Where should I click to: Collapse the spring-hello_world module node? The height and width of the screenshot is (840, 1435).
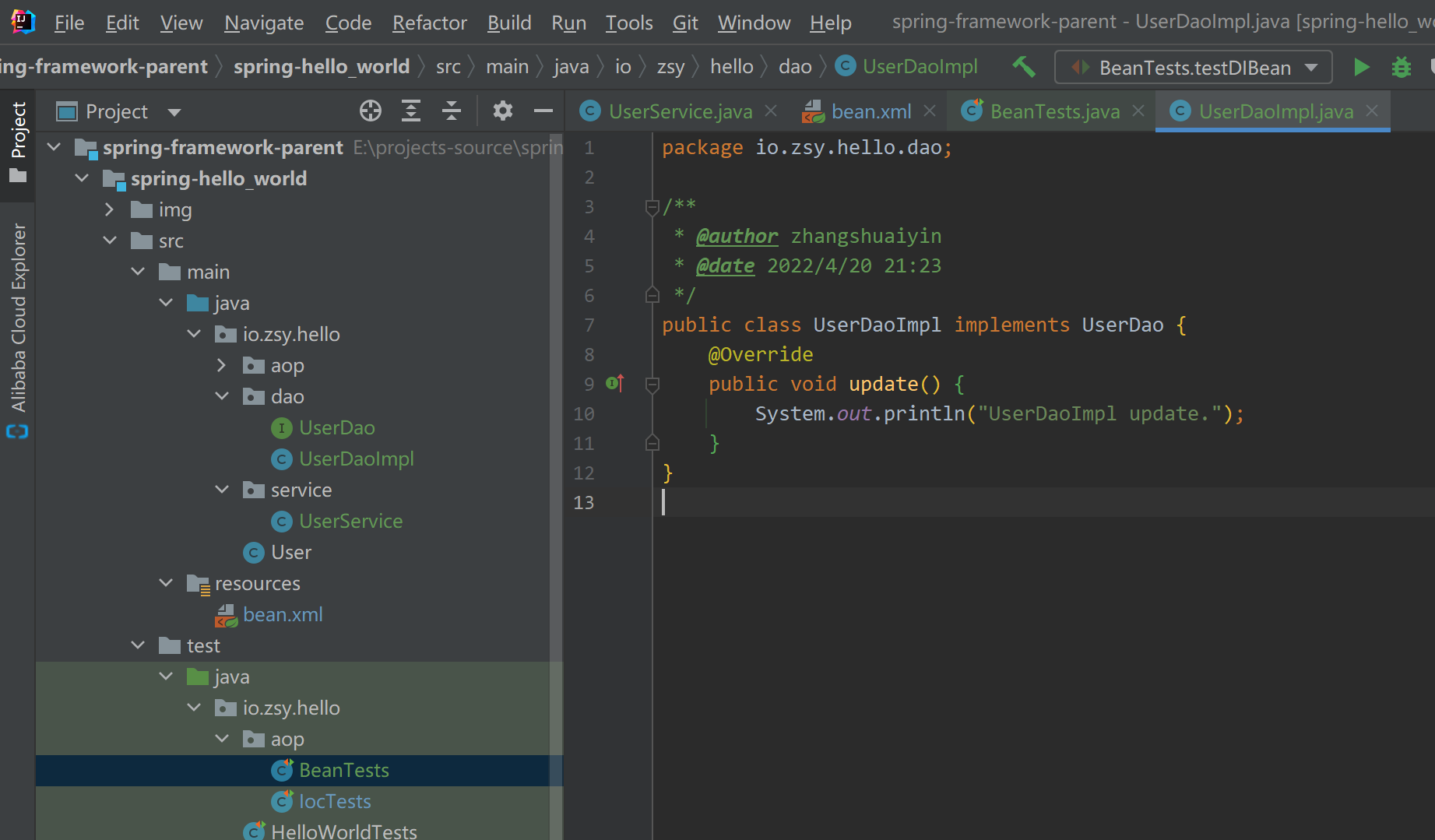point(82,178)
